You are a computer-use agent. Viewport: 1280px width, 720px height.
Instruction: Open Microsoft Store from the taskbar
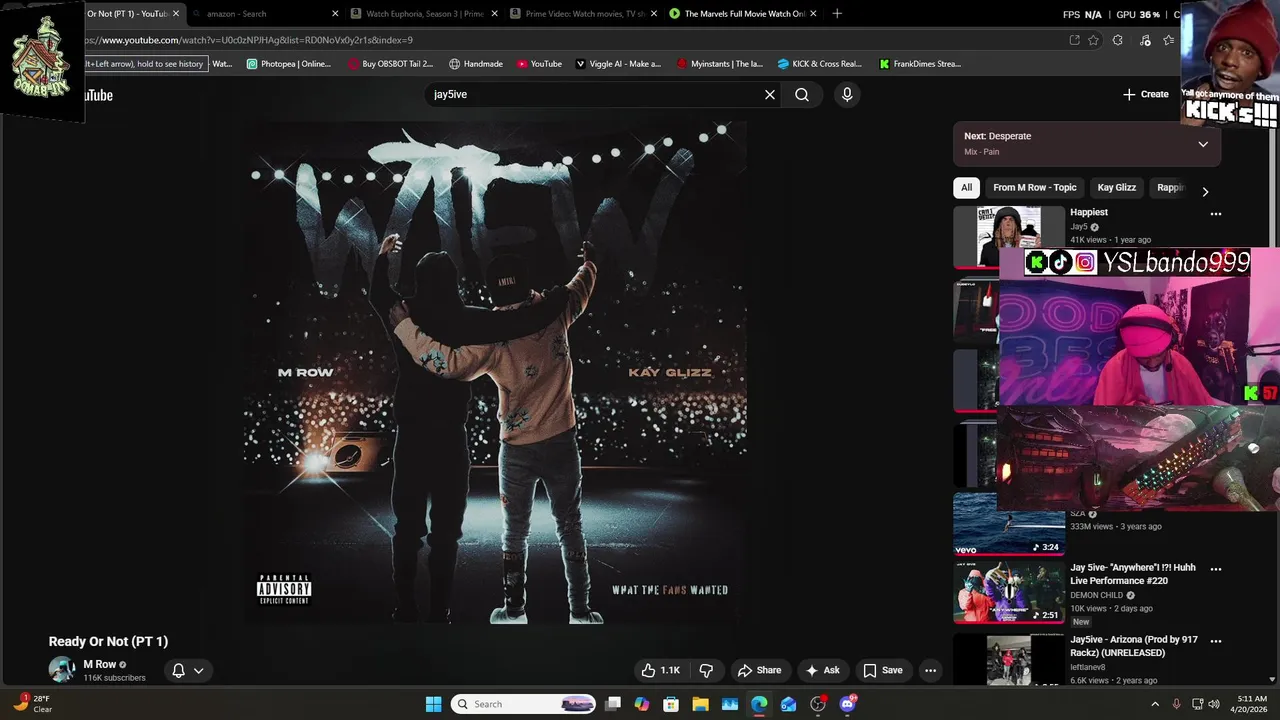(x=671, y=704)
